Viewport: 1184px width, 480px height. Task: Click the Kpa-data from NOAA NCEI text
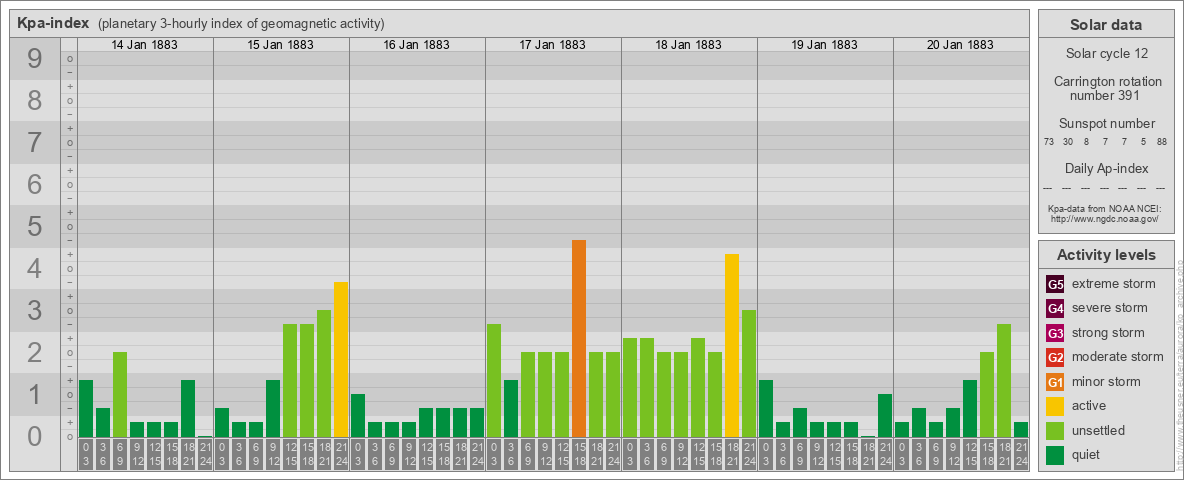(x=1104, y=208)
